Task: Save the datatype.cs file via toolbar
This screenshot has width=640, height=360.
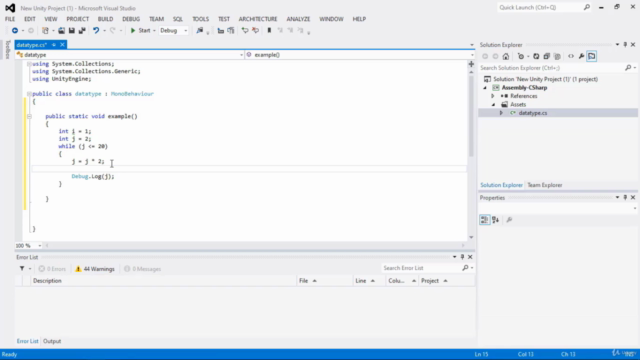Action: pos(71,31)
